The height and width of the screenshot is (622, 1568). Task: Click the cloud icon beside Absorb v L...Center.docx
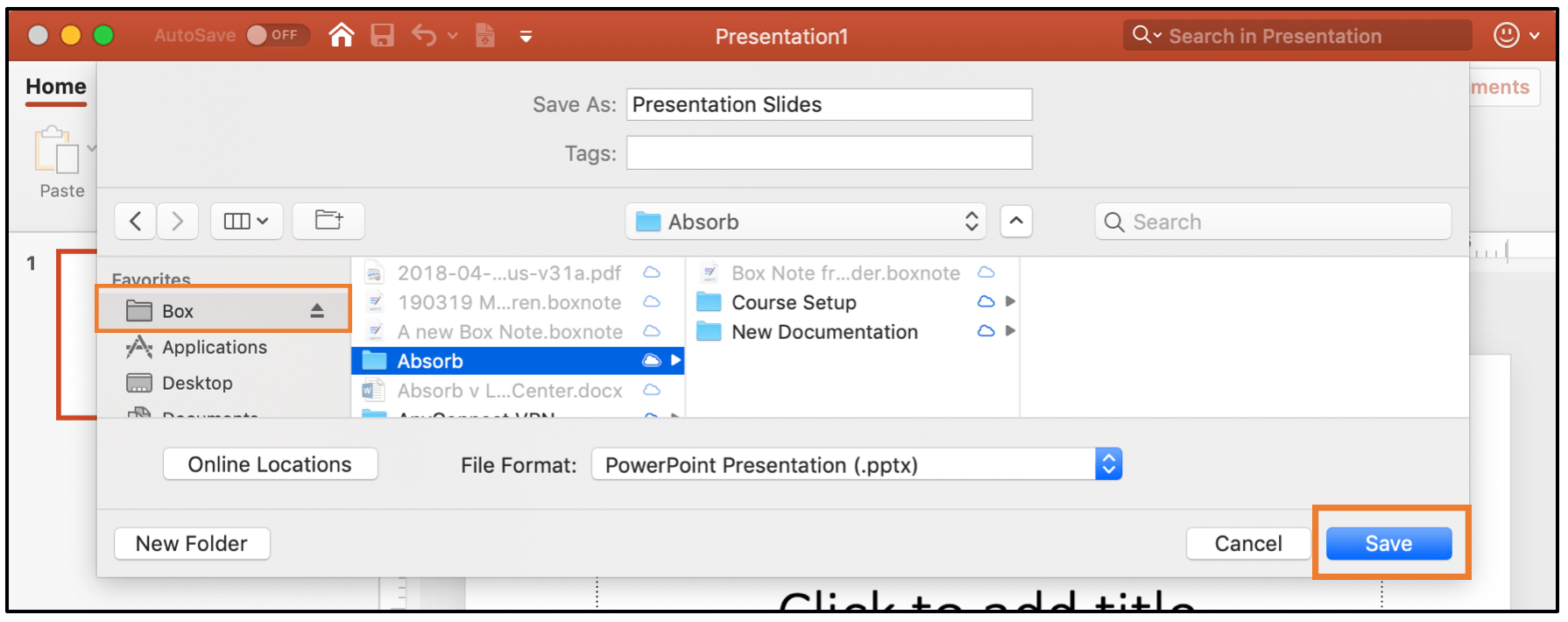(652, 390)
